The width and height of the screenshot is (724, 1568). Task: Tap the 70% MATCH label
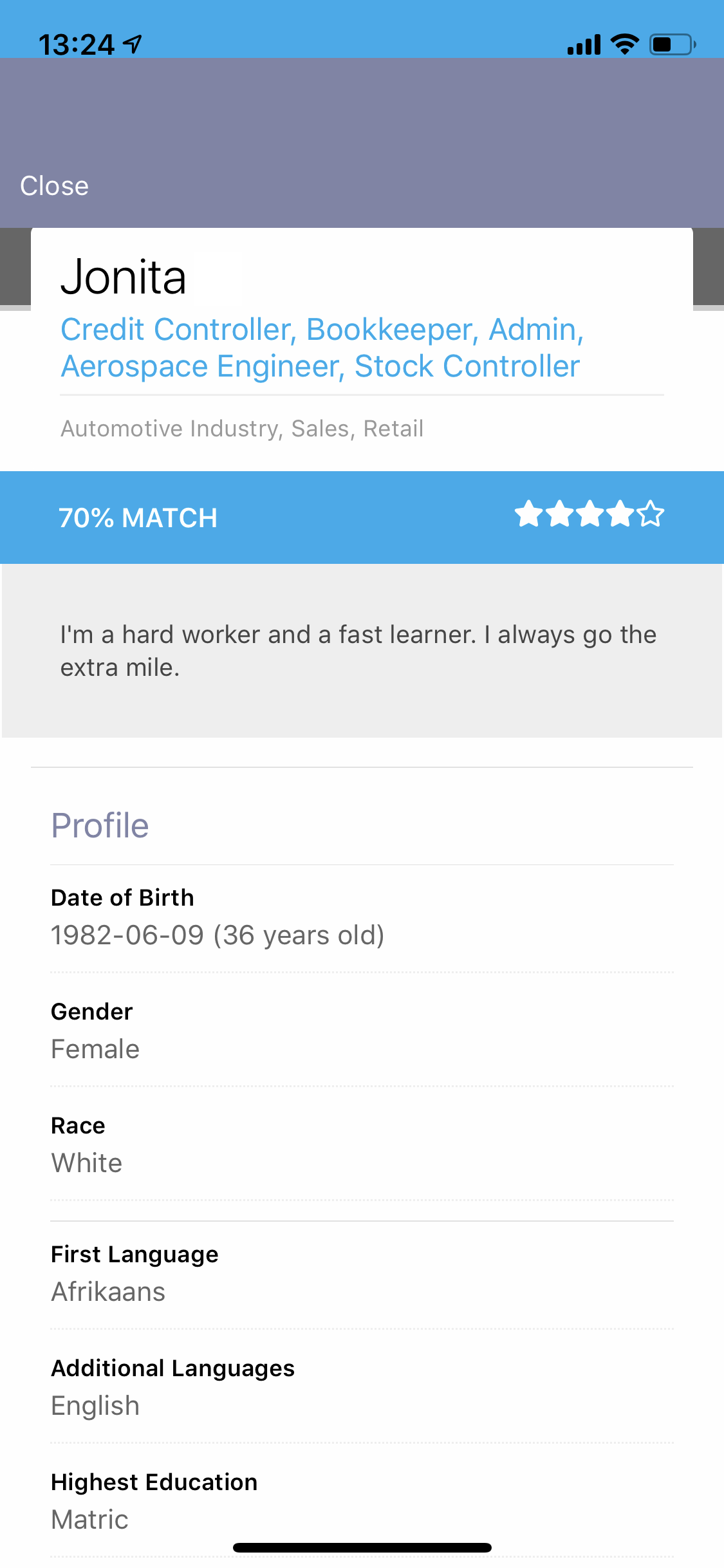138,518
